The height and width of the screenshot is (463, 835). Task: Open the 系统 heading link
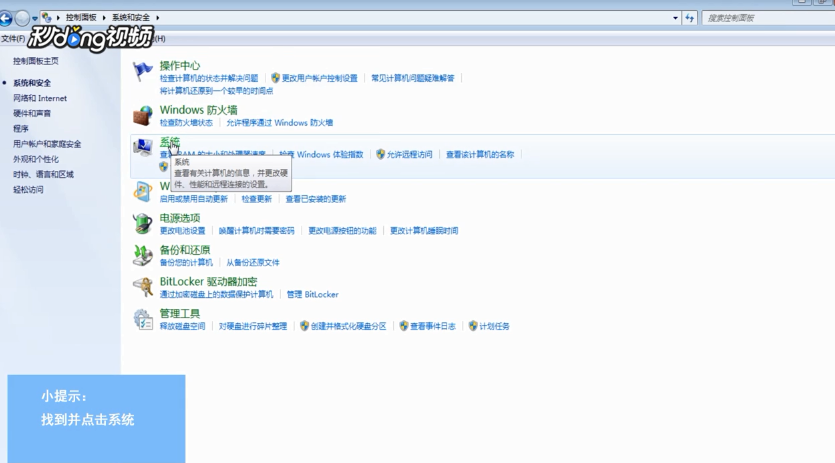[x=170, y=142]
